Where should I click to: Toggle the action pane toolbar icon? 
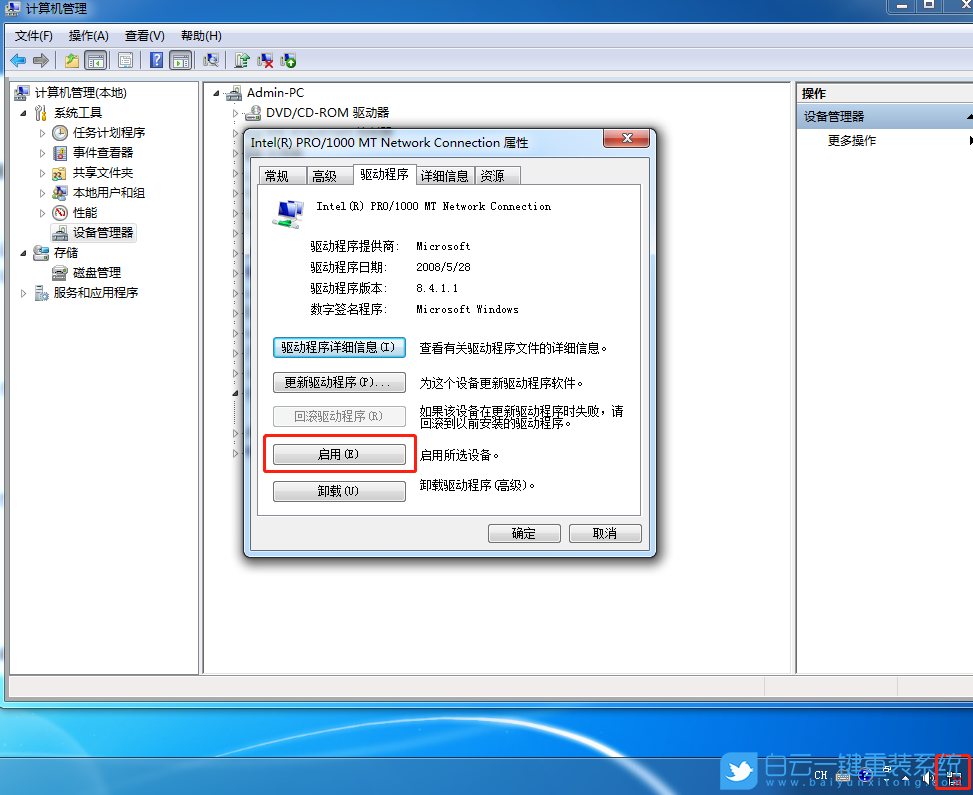182,59
